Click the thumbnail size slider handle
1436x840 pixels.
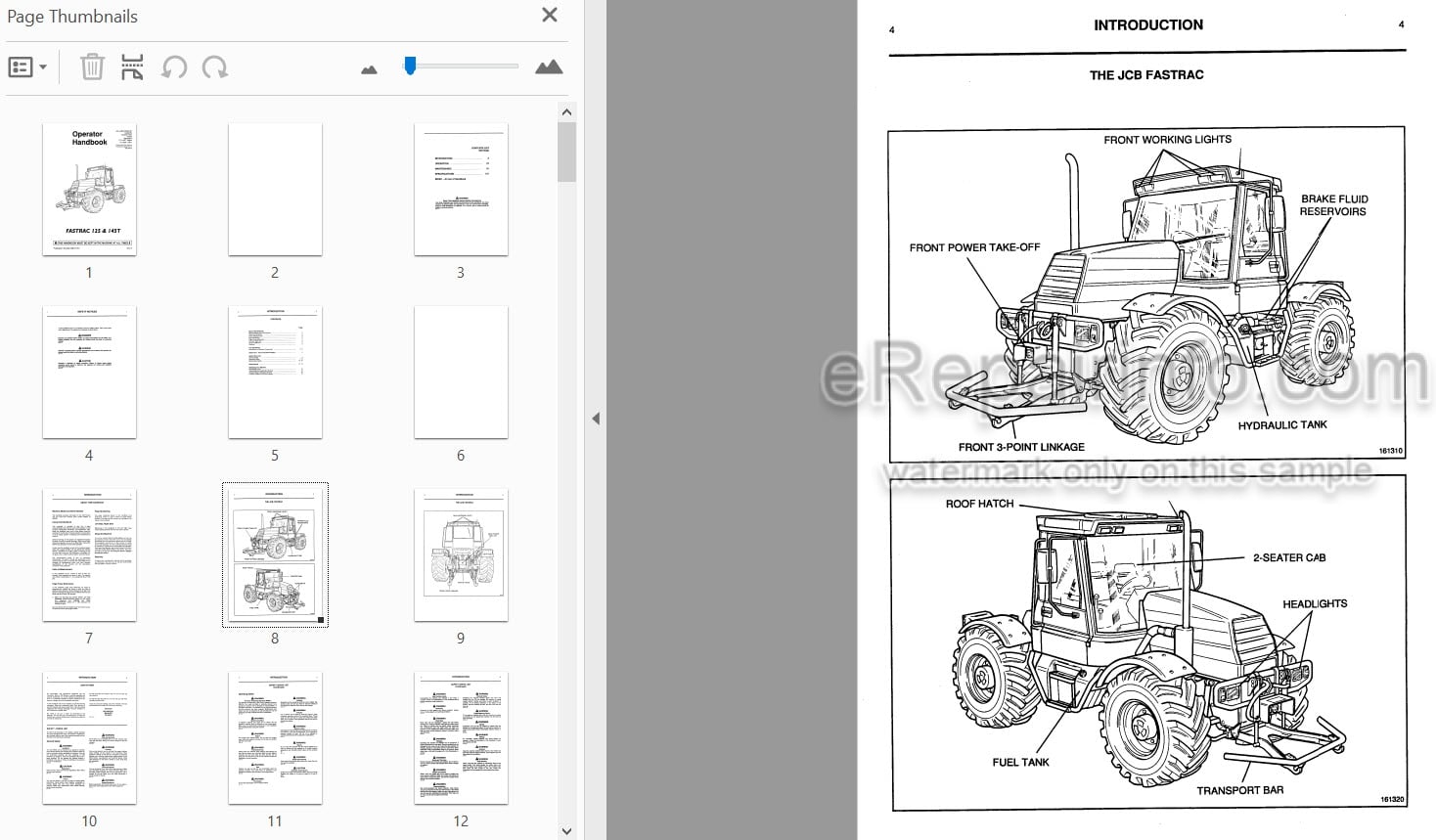point(410,66)
